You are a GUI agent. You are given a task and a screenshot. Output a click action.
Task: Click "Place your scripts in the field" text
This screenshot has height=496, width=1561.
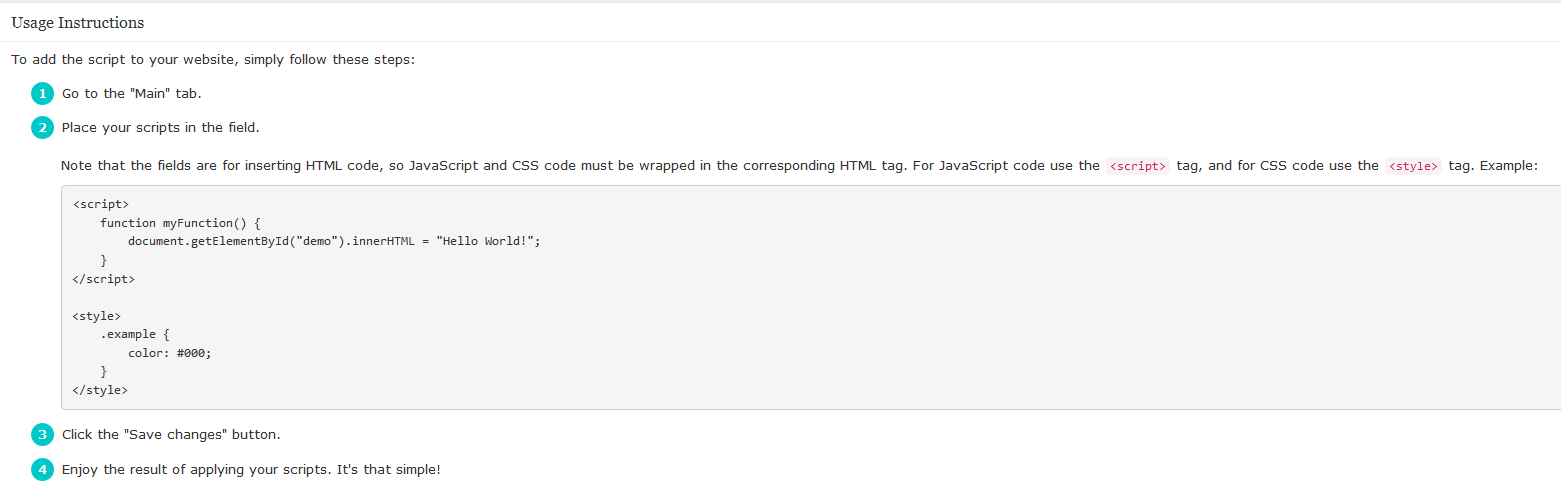click(161, 128)
